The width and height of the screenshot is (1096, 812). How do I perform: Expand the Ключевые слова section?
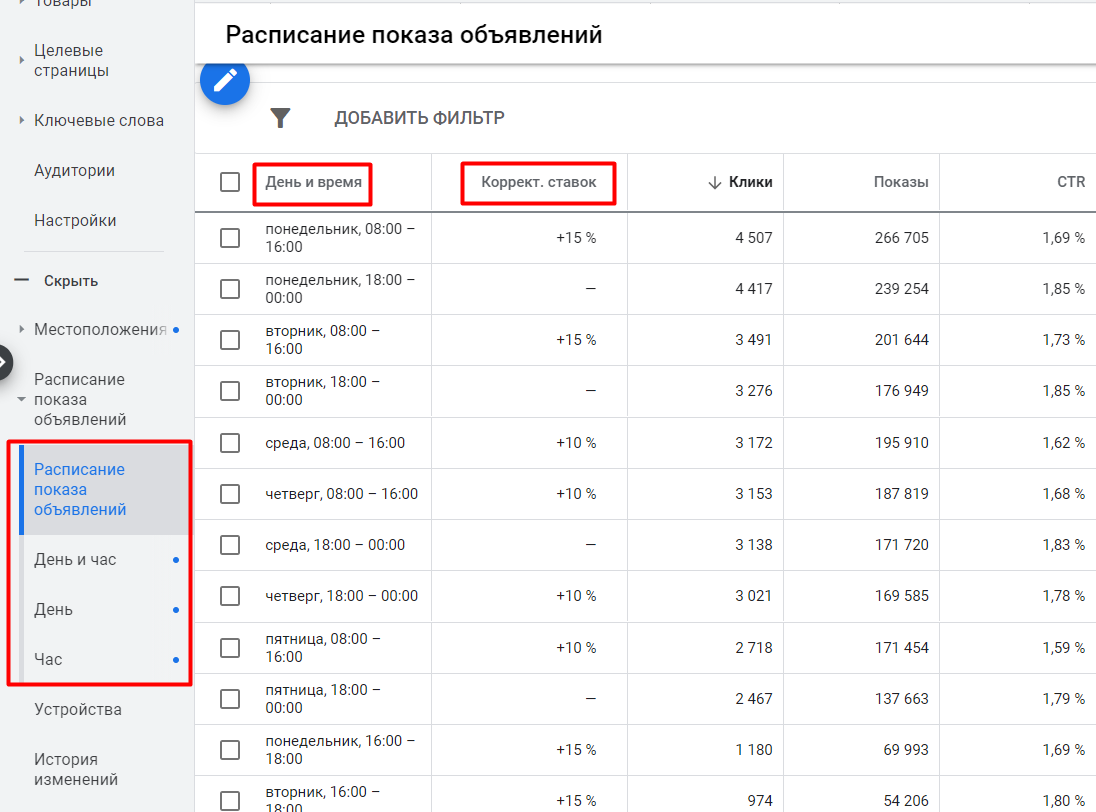point(22,120)
